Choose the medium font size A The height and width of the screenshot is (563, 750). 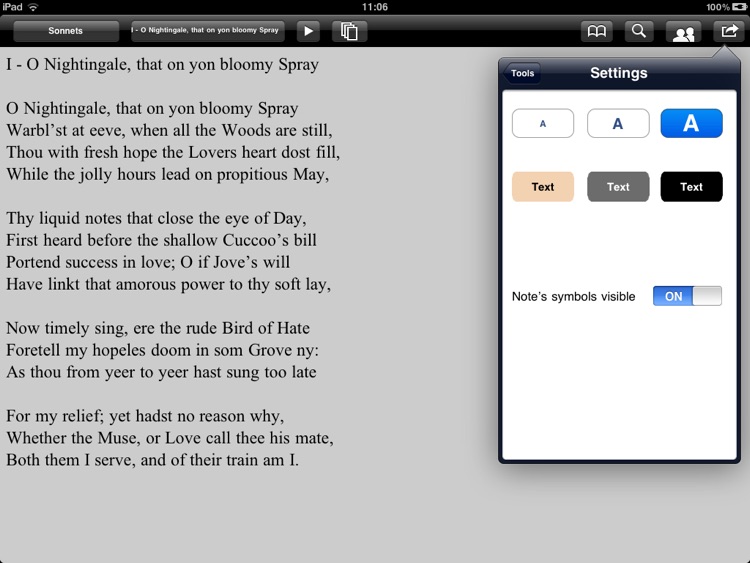coord(618,123)
